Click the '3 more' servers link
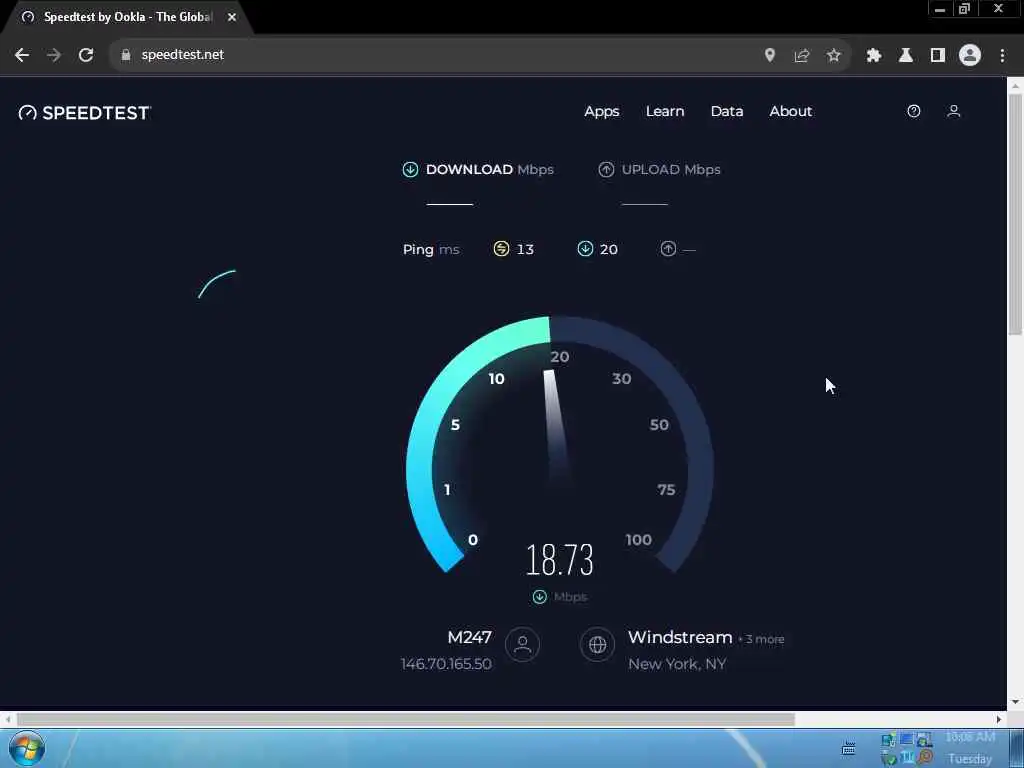This screenshot has width=1024, height=768. click(x=765, y=639)
